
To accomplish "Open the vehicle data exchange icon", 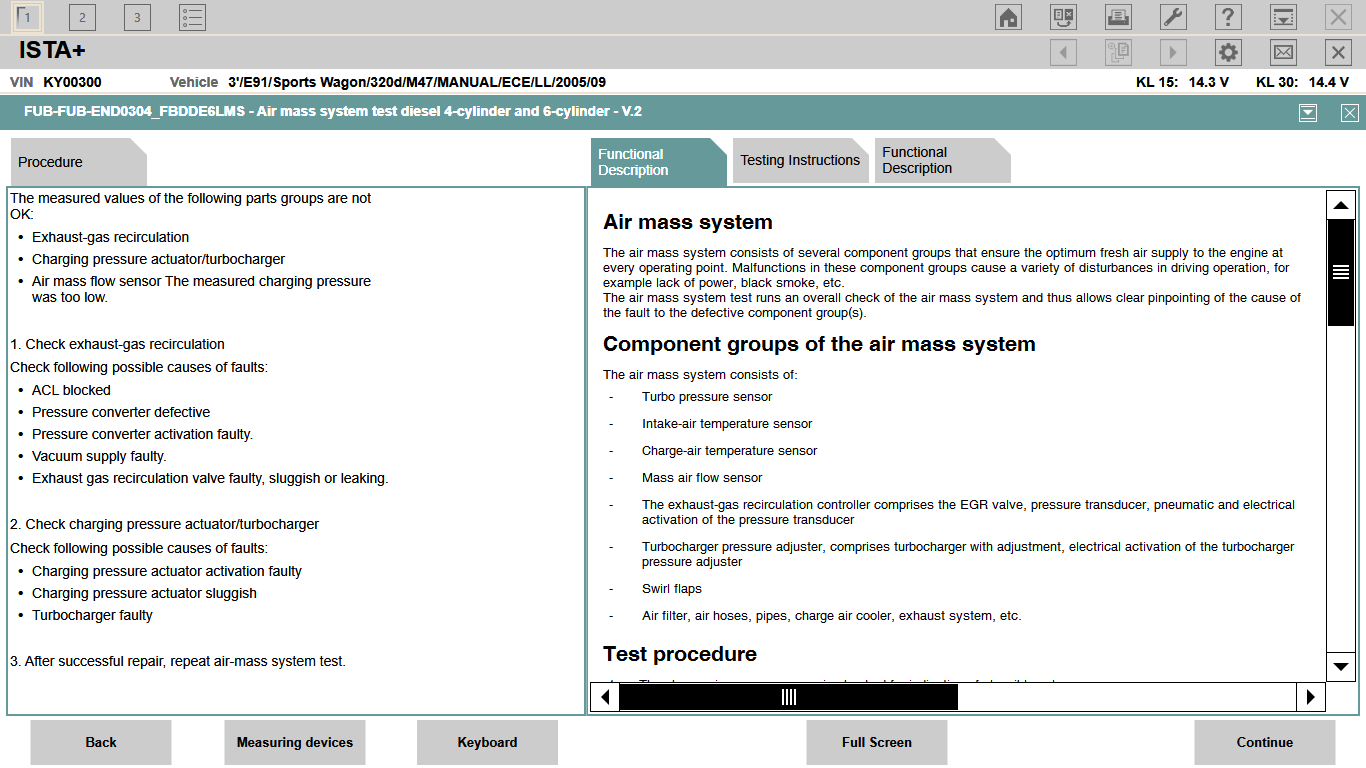I will pyautogui.click(x=1063, y=17).
